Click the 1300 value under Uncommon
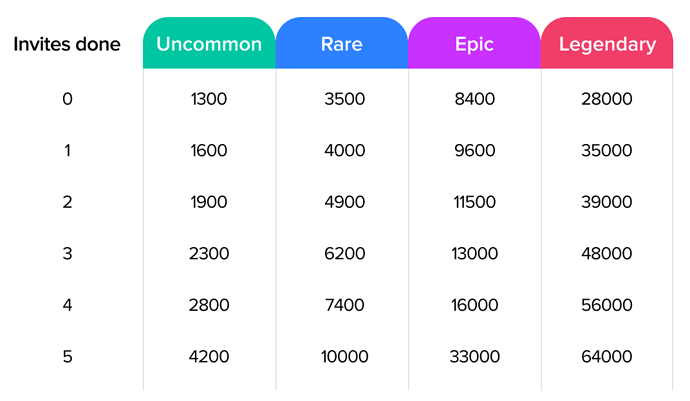Viewport: 690px width, 401px height. tap(209, 99)
